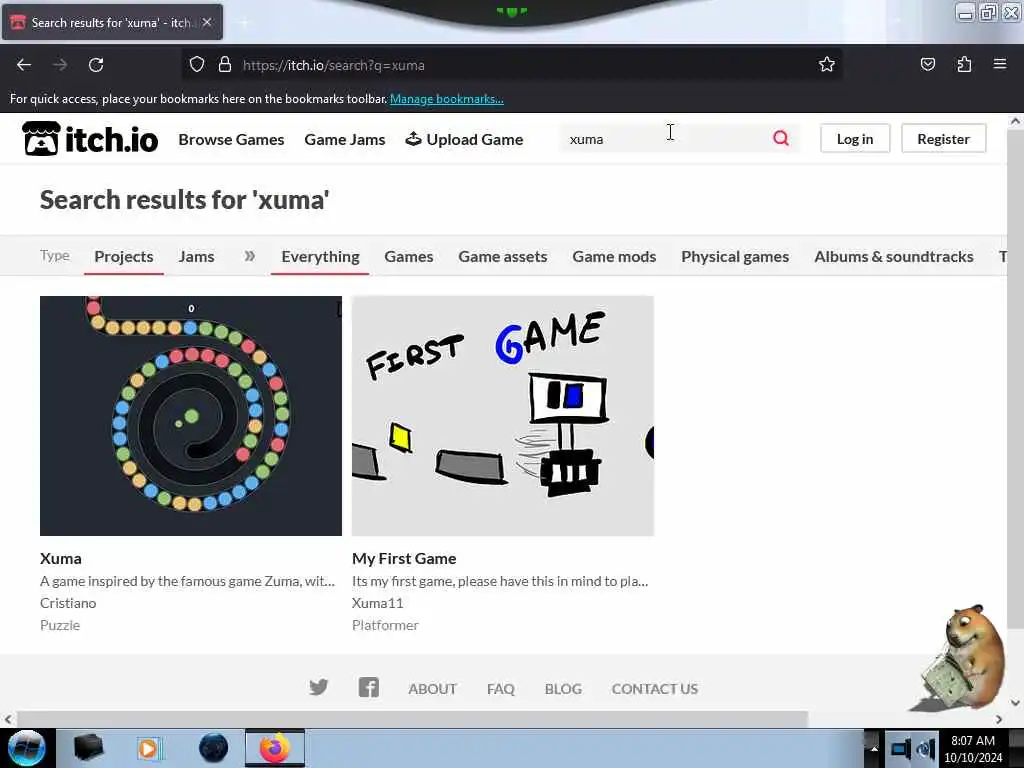The image size is (1024, 768).
Task: Click the padlock site security icon
Action: tap(225, 65)
